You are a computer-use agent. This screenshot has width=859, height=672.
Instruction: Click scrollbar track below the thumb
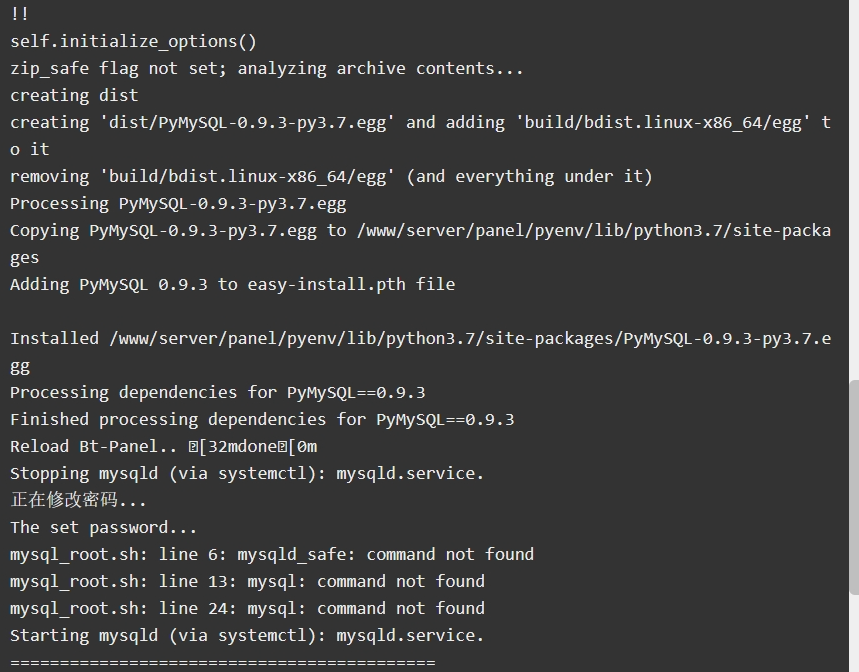(x=854, y=633)
